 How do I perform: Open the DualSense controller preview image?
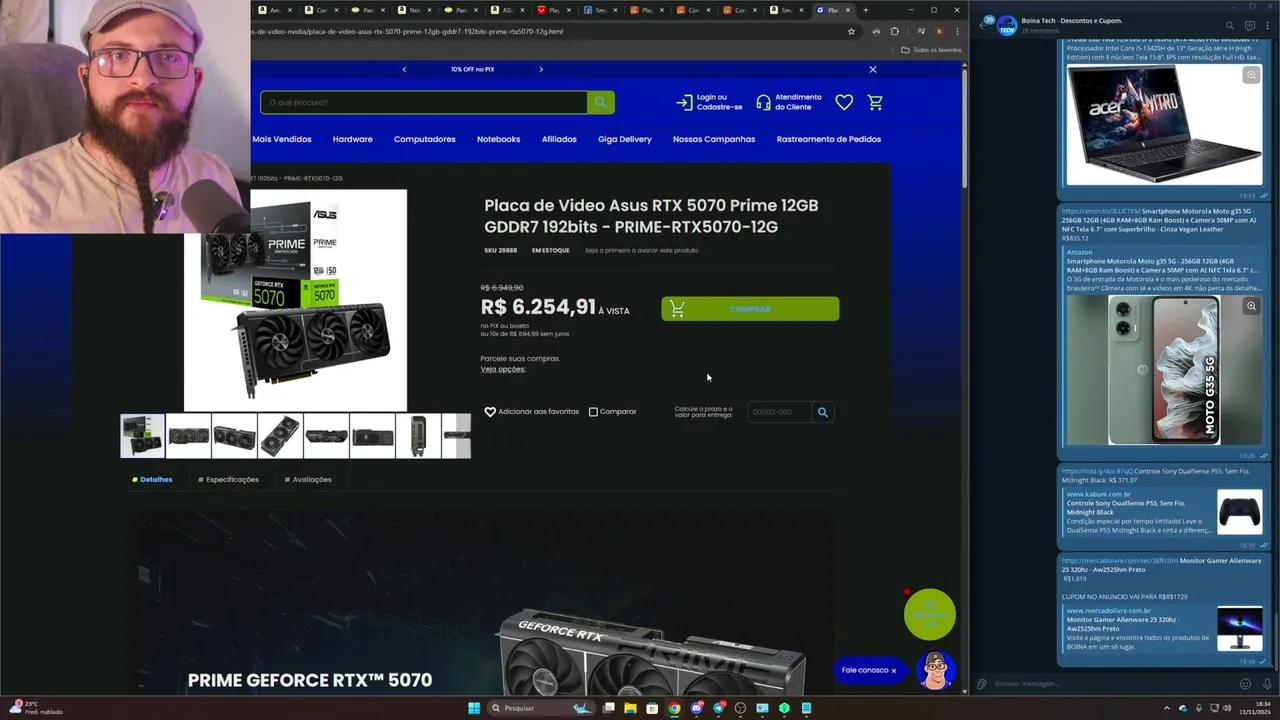tap(1240, 512)
